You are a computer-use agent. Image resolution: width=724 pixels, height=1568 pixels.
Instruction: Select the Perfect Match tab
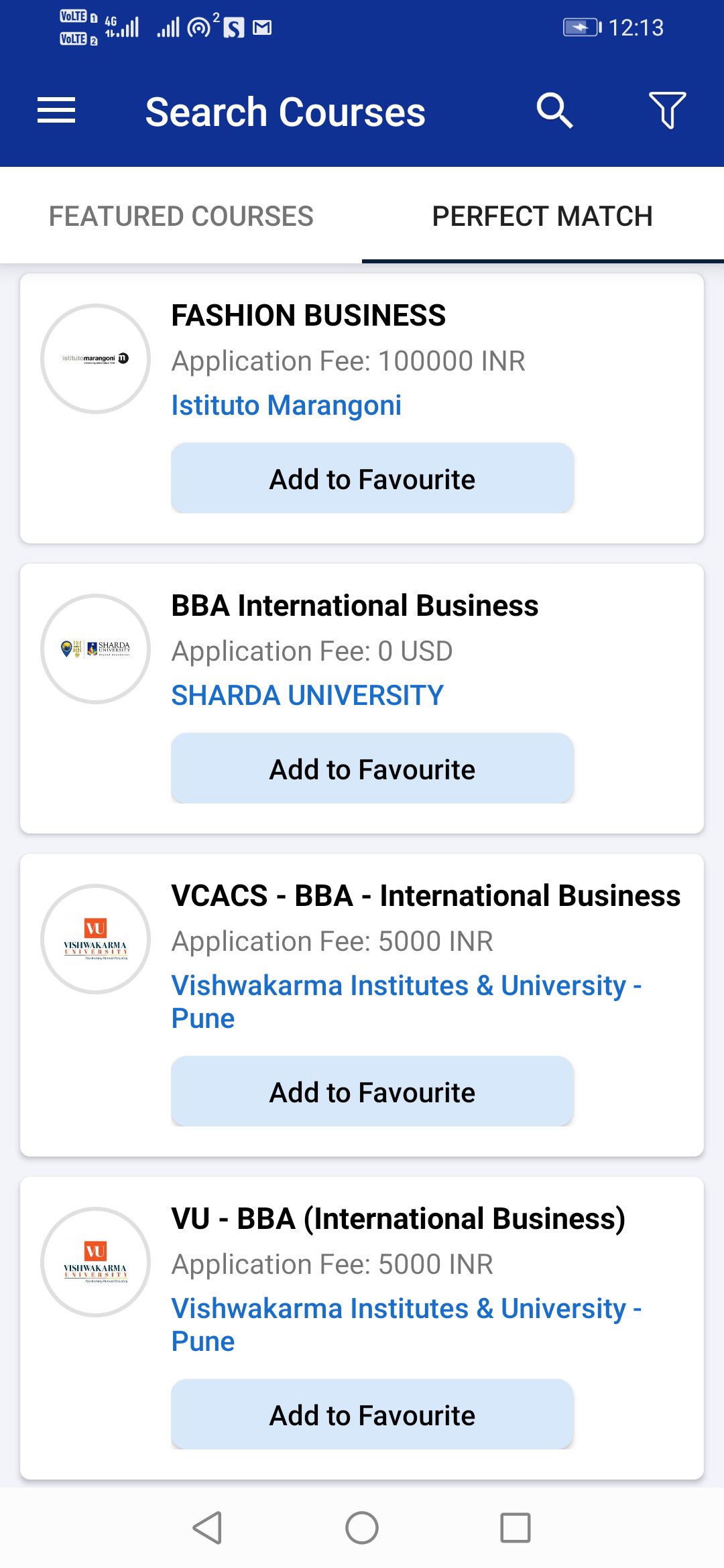pyautogui.click(x=542, y=216)
